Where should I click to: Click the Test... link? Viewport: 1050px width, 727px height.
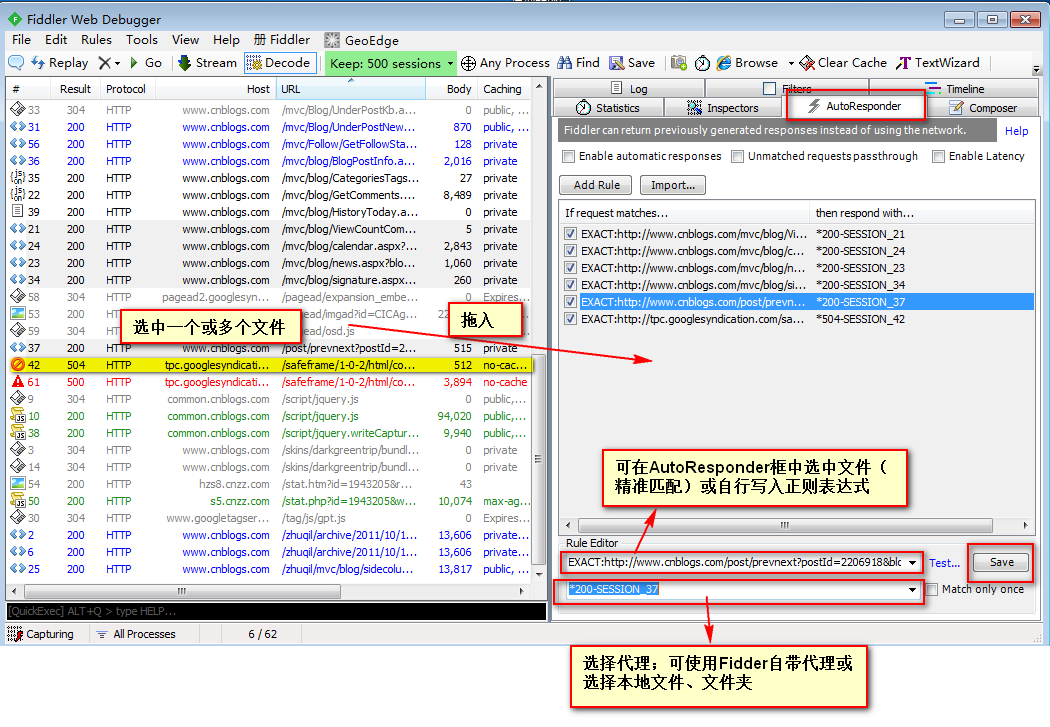pyautogui.click(x=944, y=564)
